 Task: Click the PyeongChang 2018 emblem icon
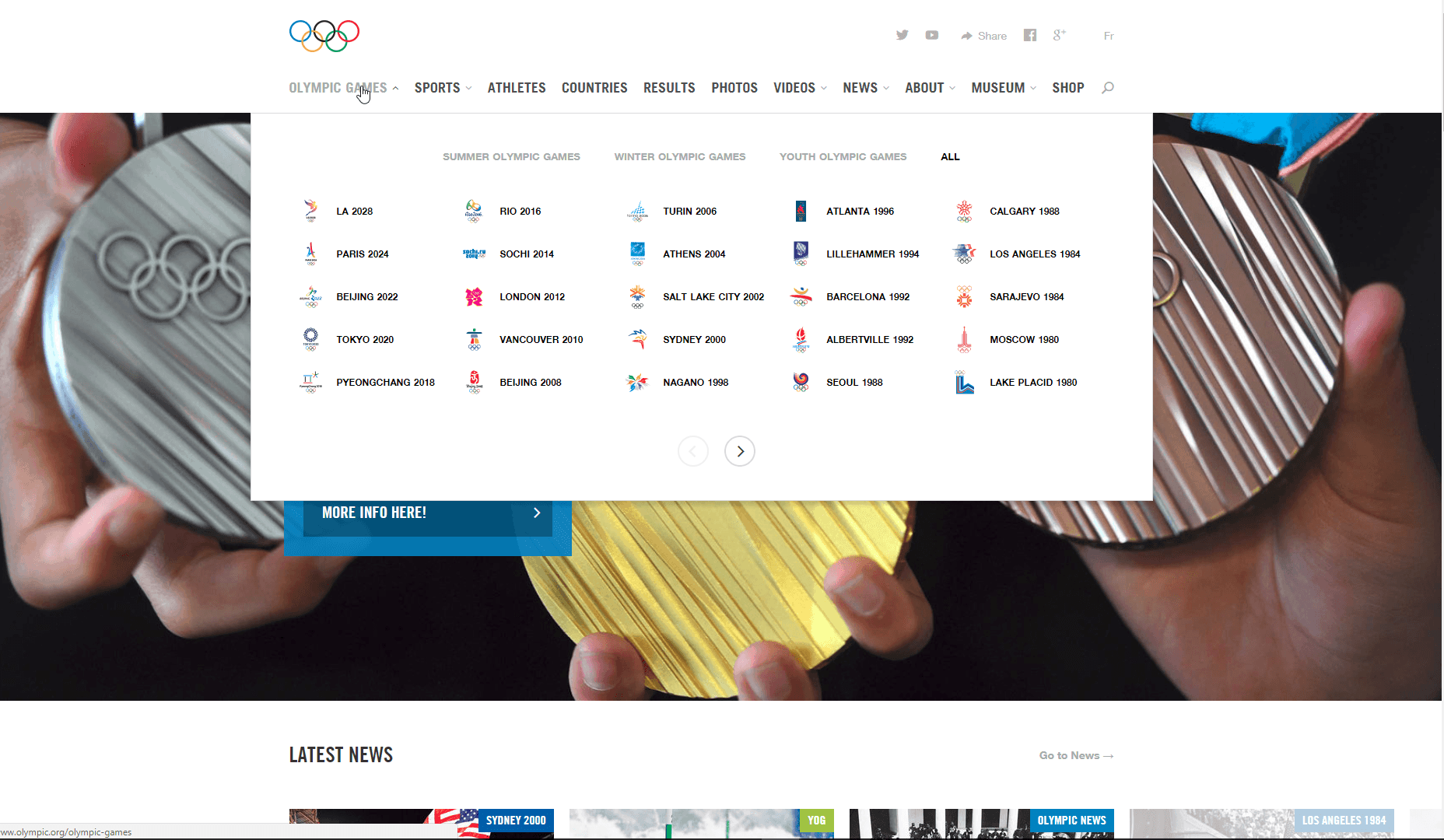311,382
